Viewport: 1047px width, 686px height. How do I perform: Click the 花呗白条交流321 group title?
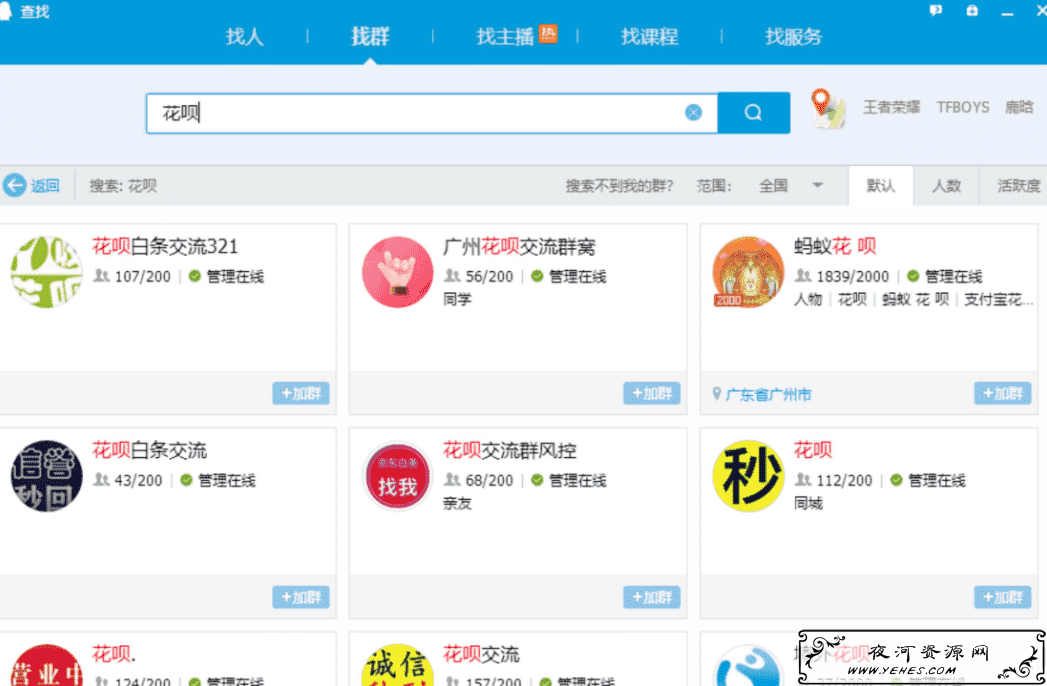(164, 246)
